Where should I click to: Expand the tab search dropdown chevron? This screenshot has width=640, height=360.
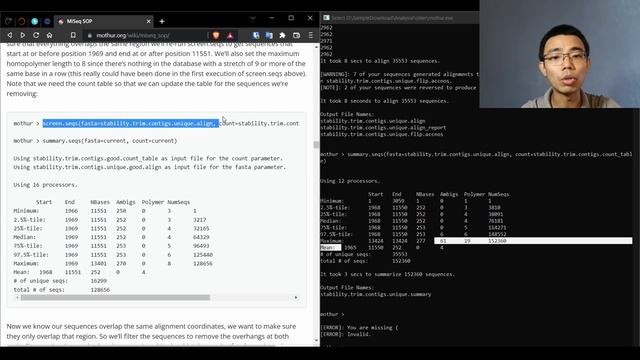click(253, 18)
